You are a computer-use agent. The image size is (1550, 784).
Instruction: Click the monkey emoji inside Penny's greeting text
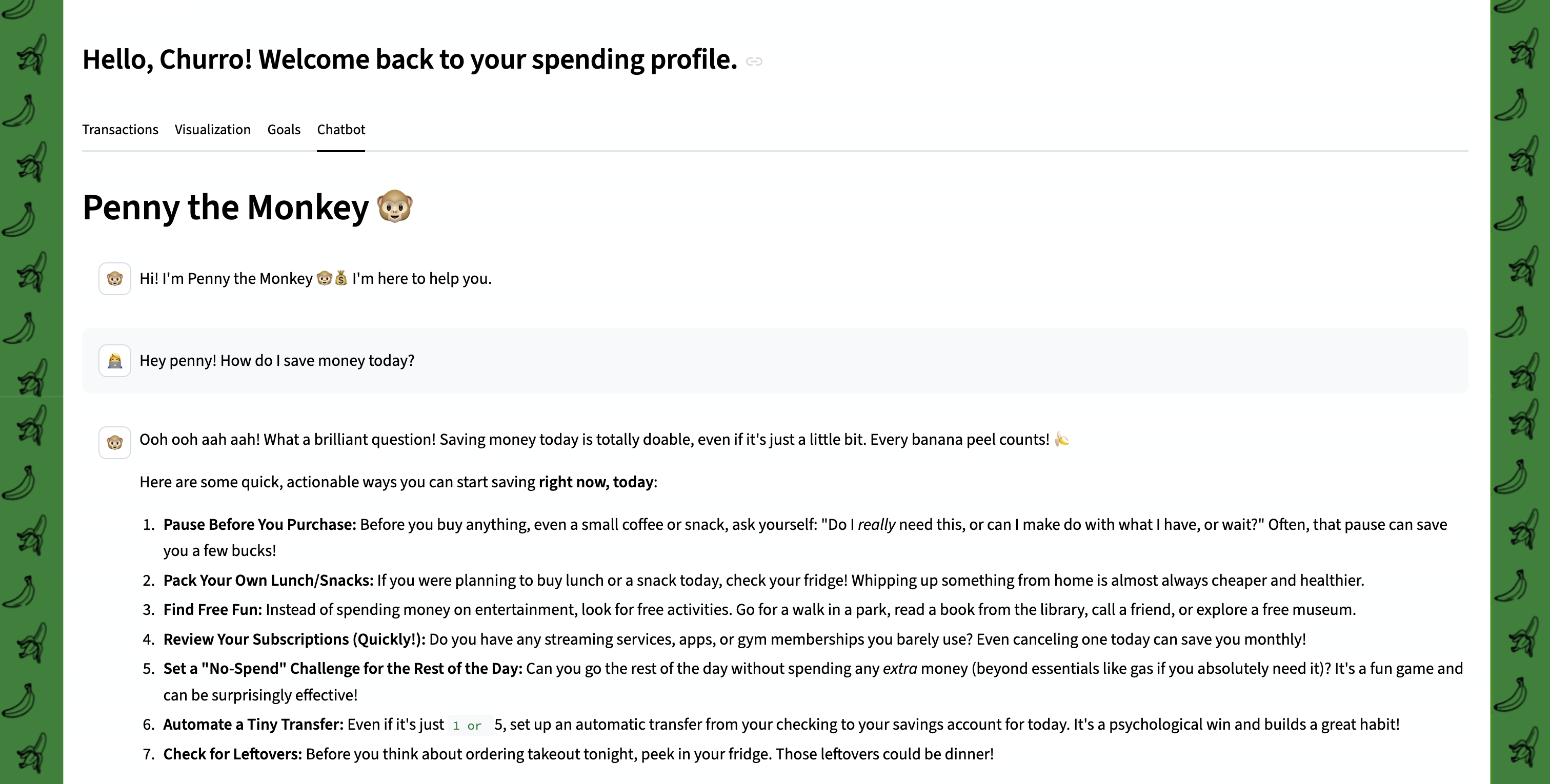[x=325, y=278]
